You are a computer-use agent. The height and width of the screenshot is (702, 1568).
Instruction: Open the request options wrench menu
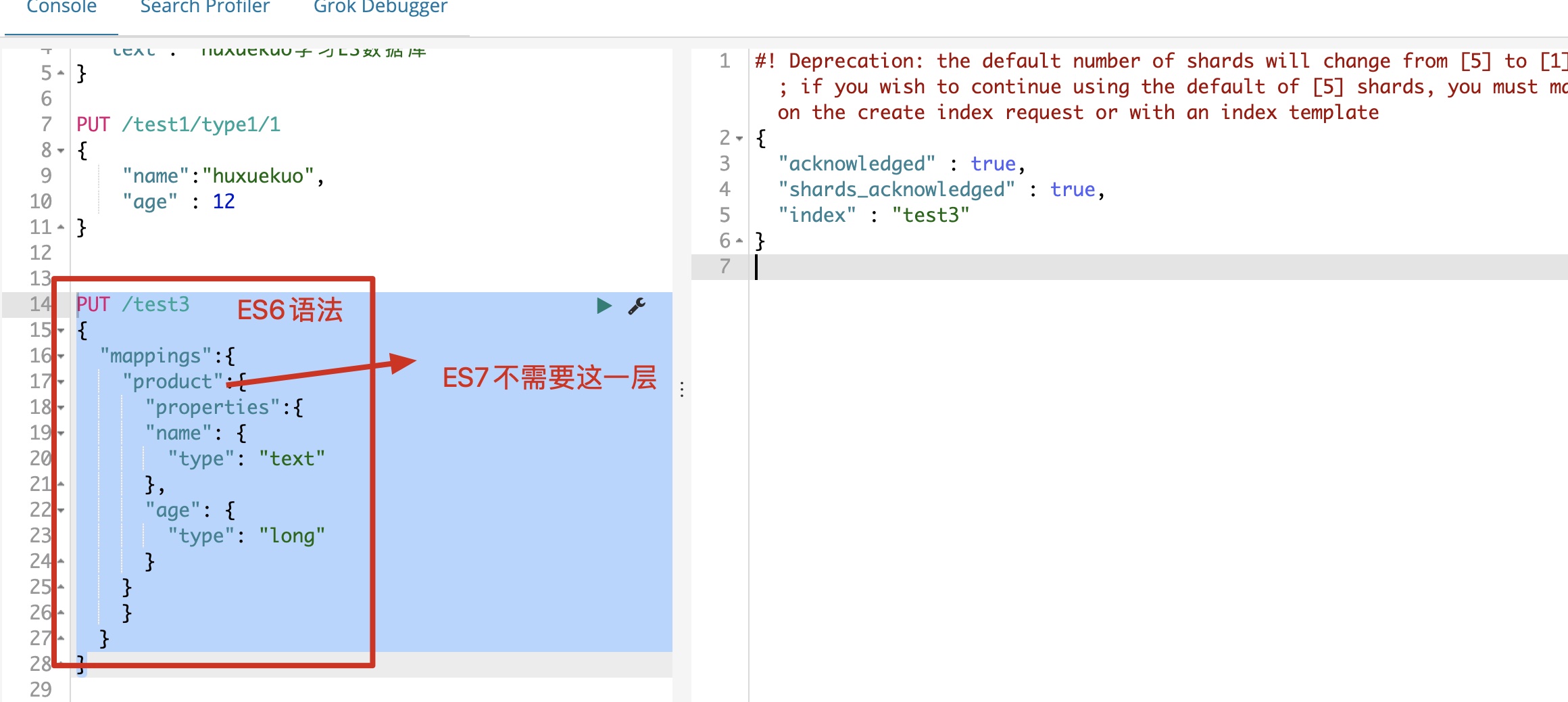636,306
